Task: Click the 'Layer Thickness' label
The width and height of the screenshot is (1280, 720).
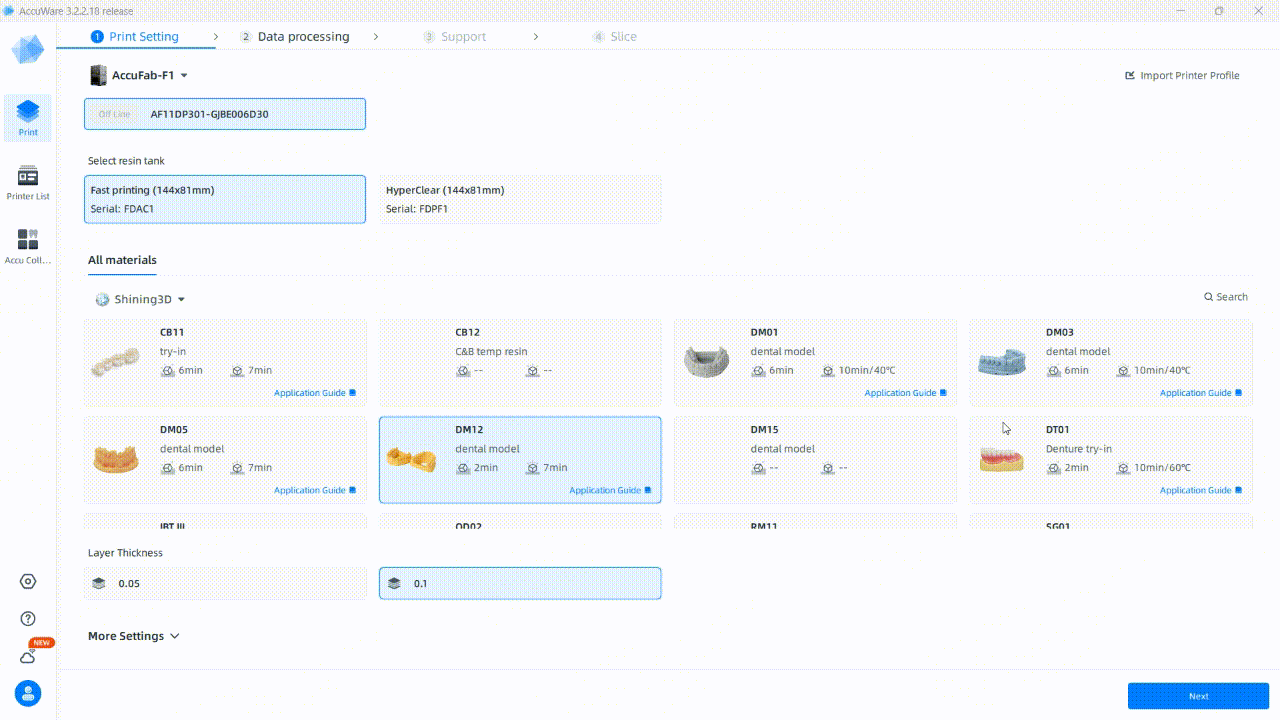Action: coord(125,553)
